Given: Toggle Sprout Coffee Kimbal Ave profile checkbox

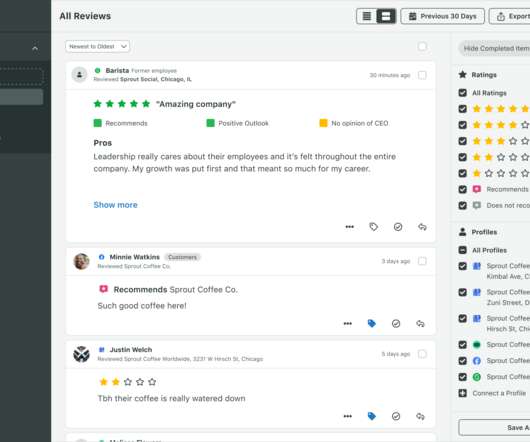Looking at the screenshot, I should coord(462,266).
